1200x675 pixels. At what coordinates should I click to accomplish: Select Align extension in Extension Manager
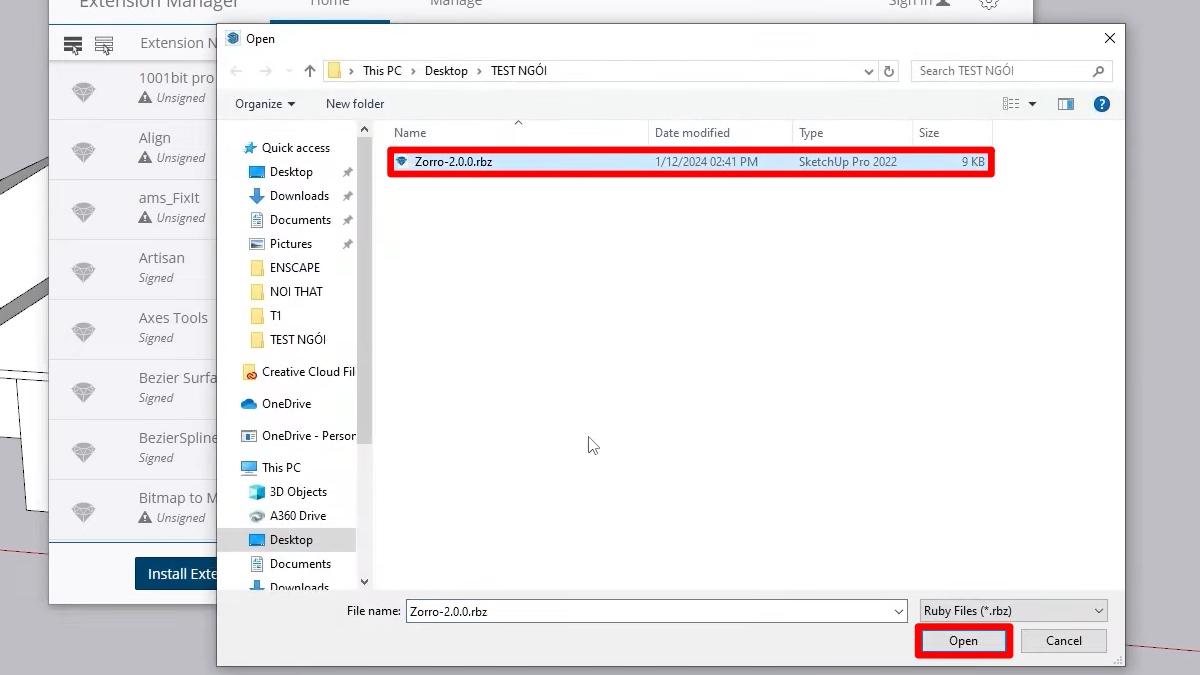(133, 150)
